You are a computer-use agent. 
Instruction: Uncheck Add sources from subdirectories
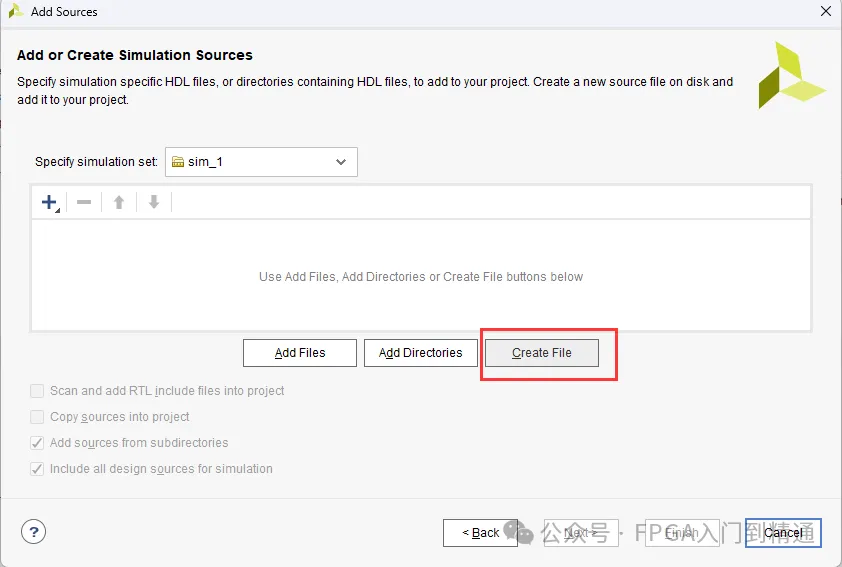tap(37, 443)
